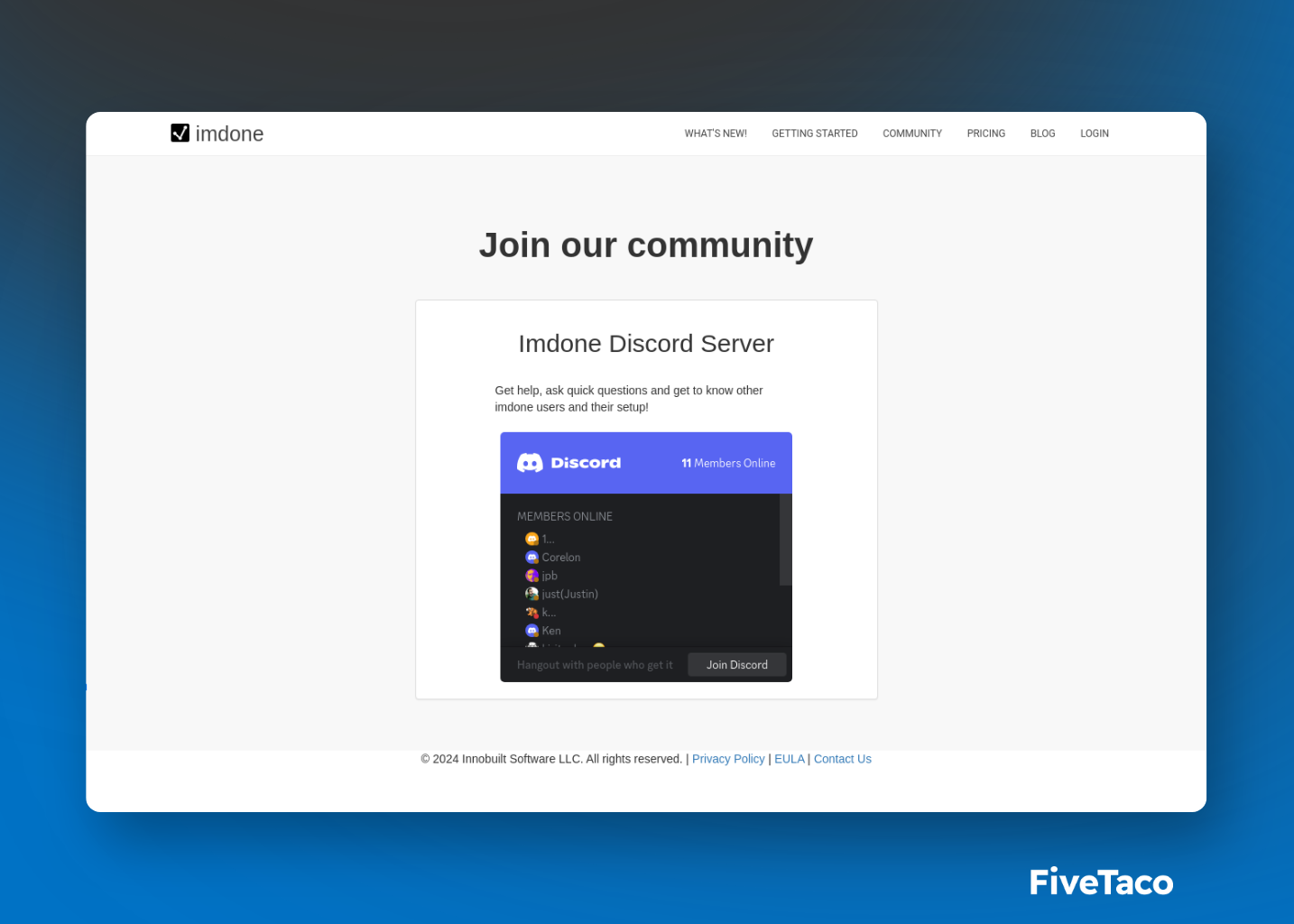The width and height of the screenshot is (1294, 924).
Task: Click the avatar next to jpb
Action: pyautogui.click(x=531, y=576)
